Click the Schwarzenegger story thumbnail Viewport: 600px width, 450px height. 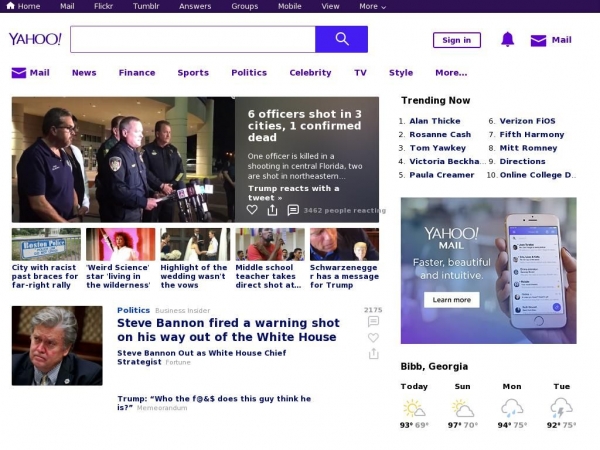pyautogui.click(x=344, y=244)
